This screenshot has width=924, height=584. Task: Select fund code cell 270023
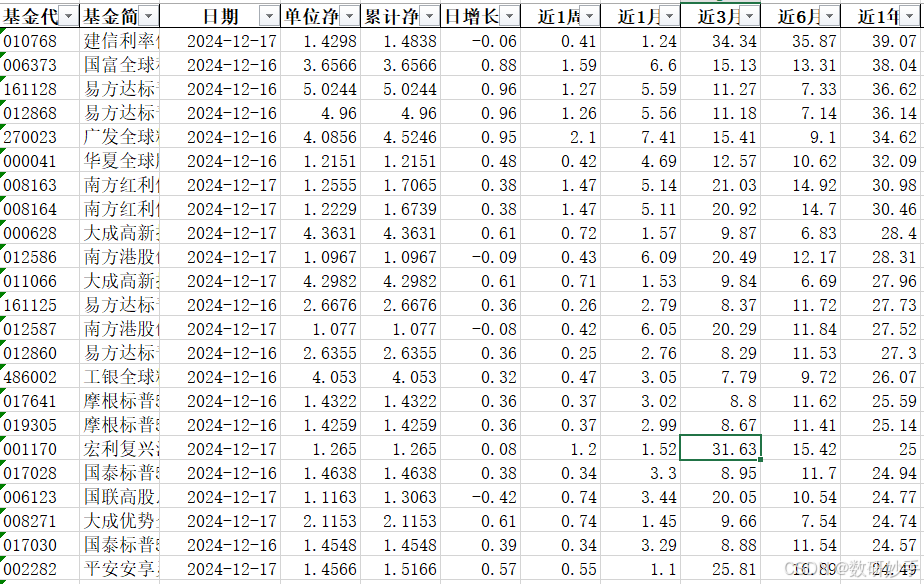point(40,137)
